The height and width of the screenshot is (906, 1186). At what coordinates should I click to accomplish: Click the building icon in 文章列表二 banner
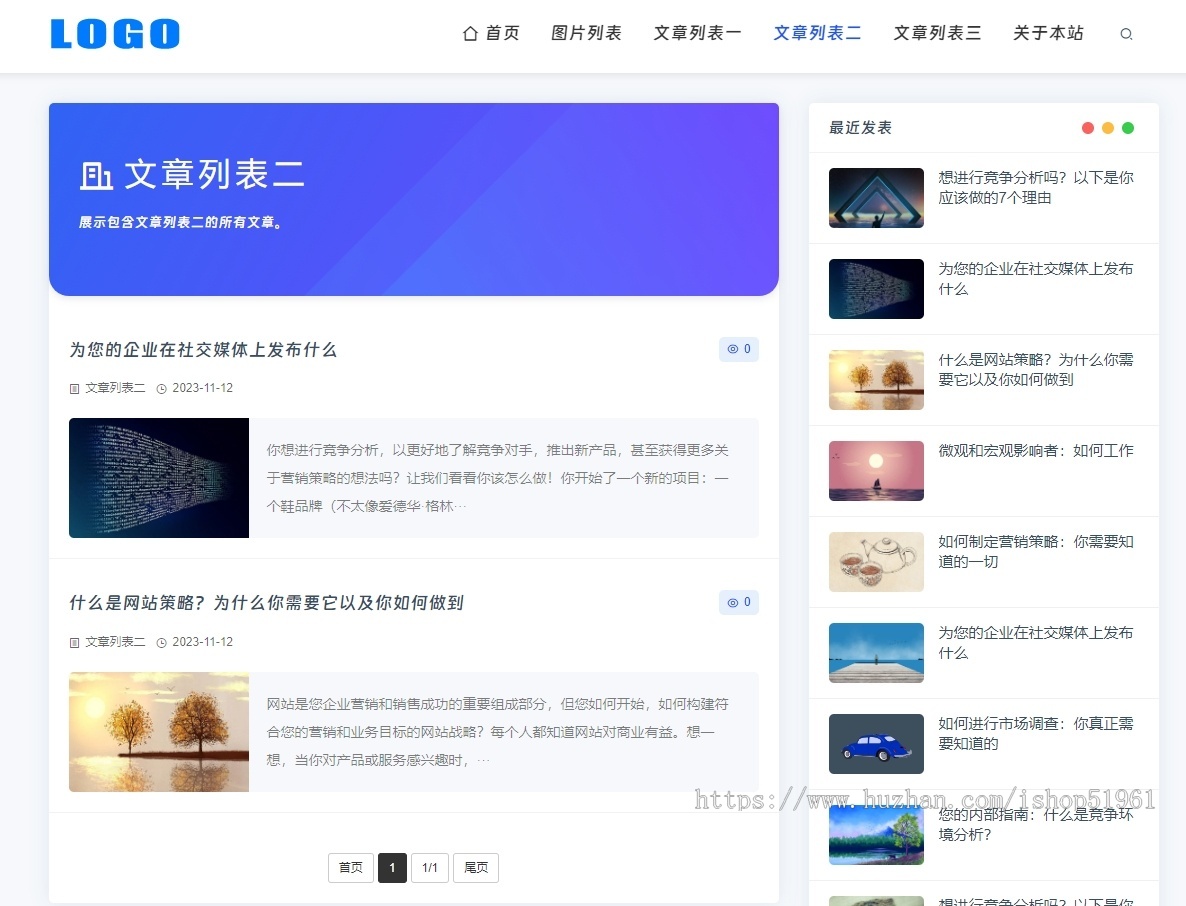96,175
